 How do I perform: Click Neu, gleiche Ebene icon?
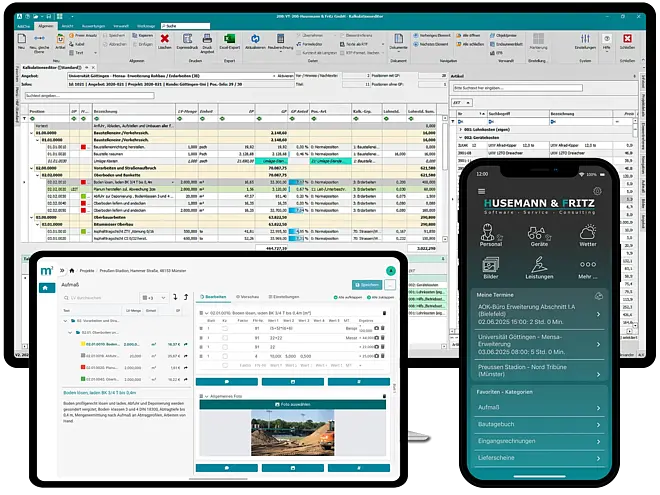point(39,38)
